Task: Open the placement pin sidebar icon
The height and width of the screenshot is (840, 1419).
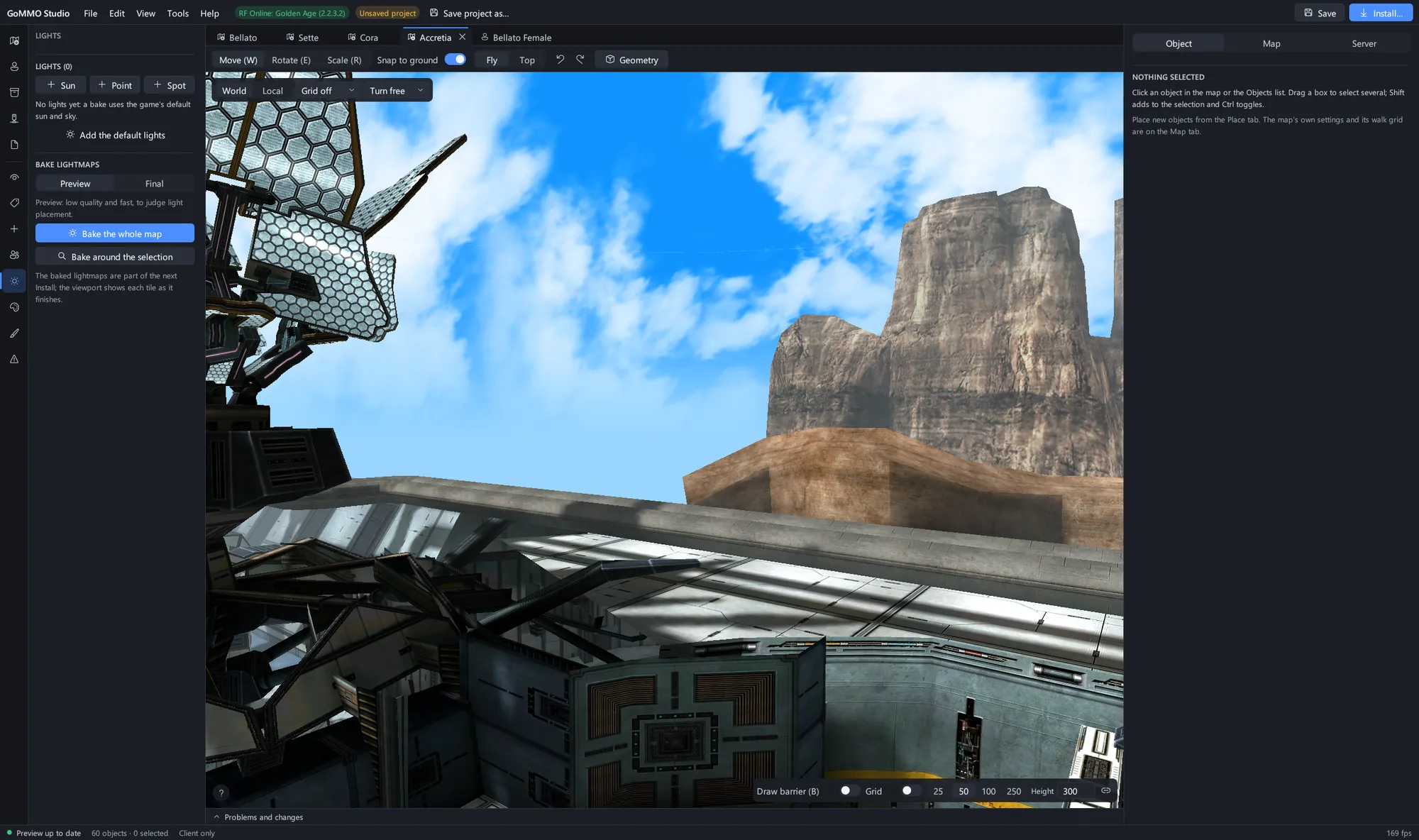Action: tap(14, 118)
